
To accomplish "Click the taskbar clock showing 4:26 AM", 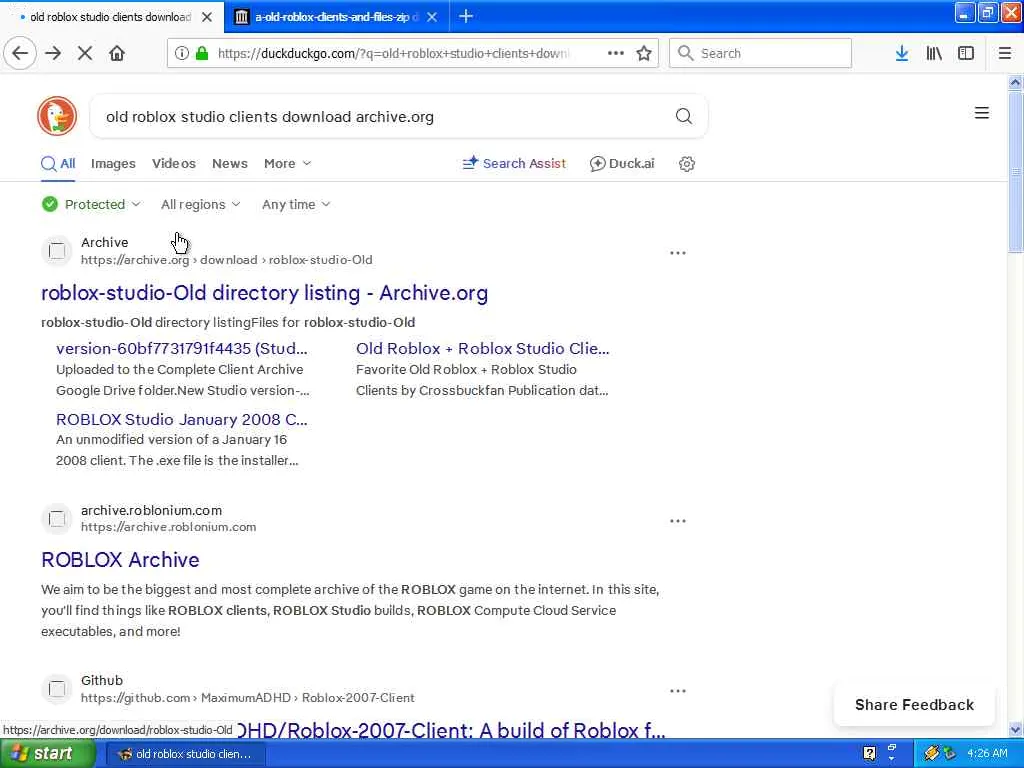I will point(987,753).
